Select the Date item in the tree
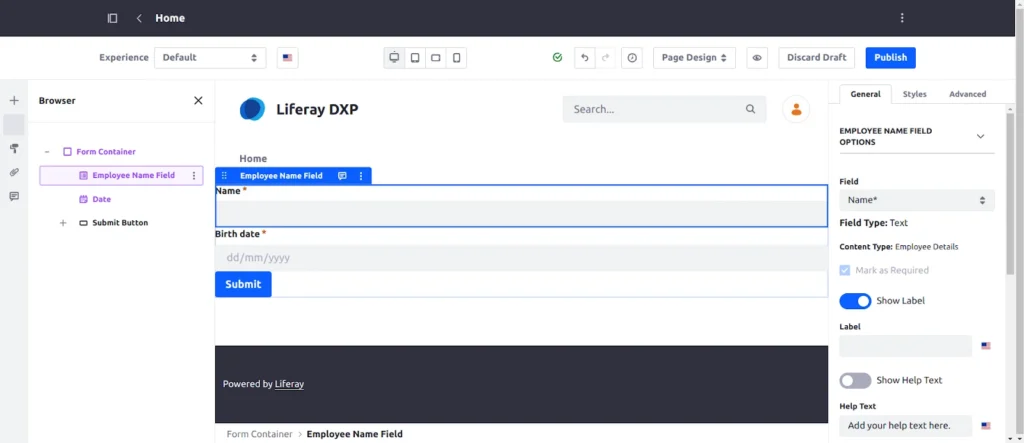This screenshot has height=443, width=1024. (x=101, y=199)
